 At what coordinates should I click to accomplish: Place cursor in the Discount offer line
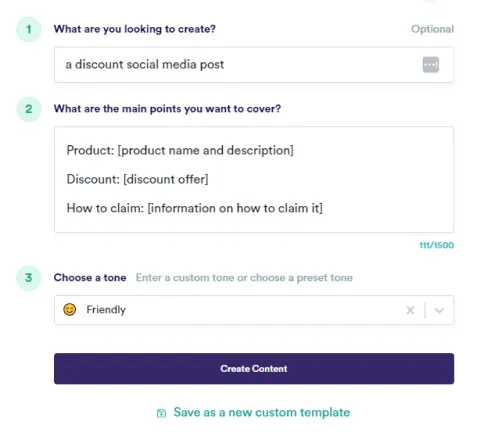pyautogui.click(x=137, y=179)
